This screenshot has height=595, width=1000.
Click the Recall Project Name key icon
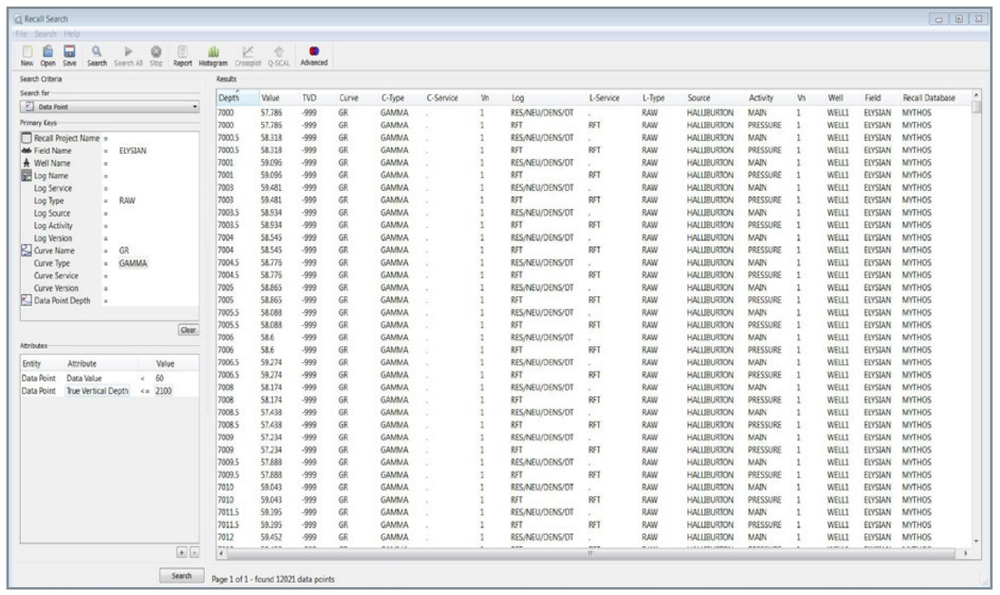coord(26,138)
